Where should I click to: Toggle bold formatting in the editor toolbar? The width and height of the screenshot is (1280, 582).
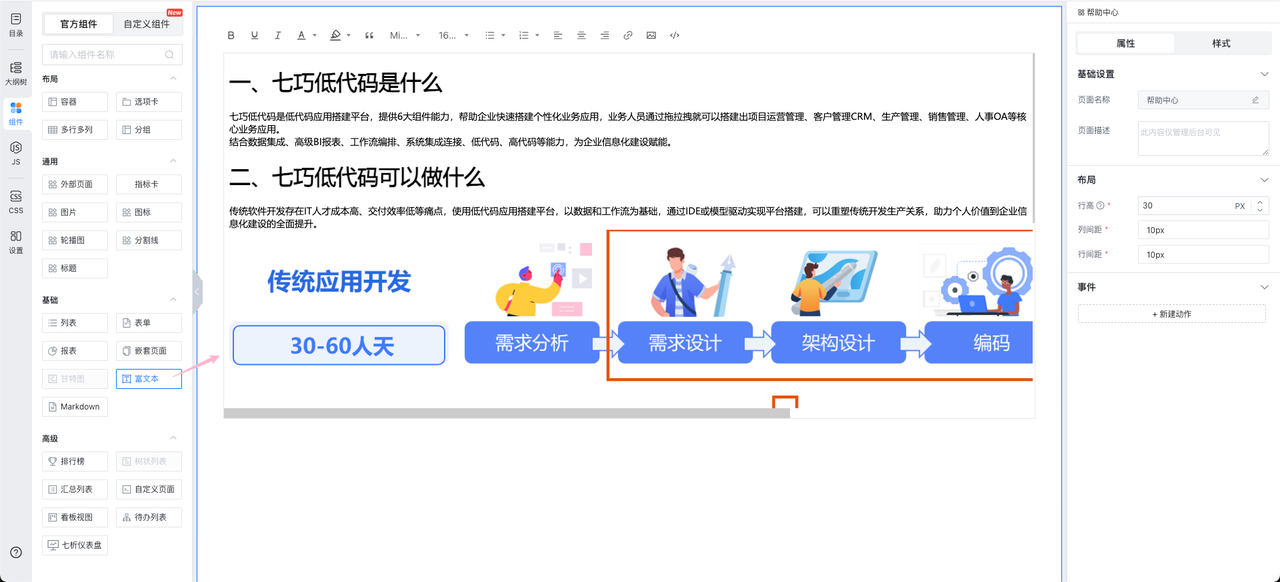pos(231,35)
